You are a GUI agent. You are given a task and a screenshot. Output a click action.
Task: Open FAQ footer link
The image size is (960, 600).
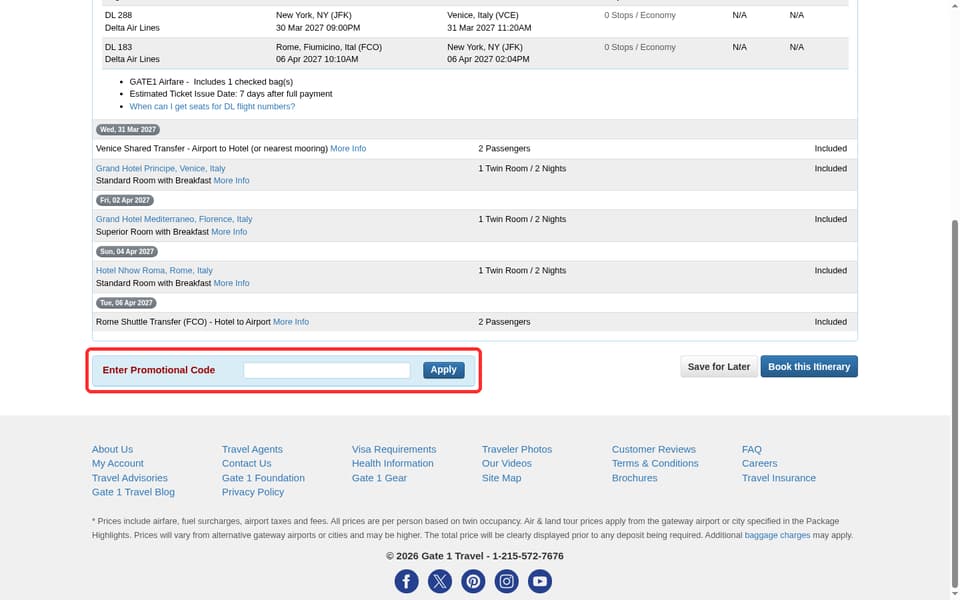click(752, 449)
